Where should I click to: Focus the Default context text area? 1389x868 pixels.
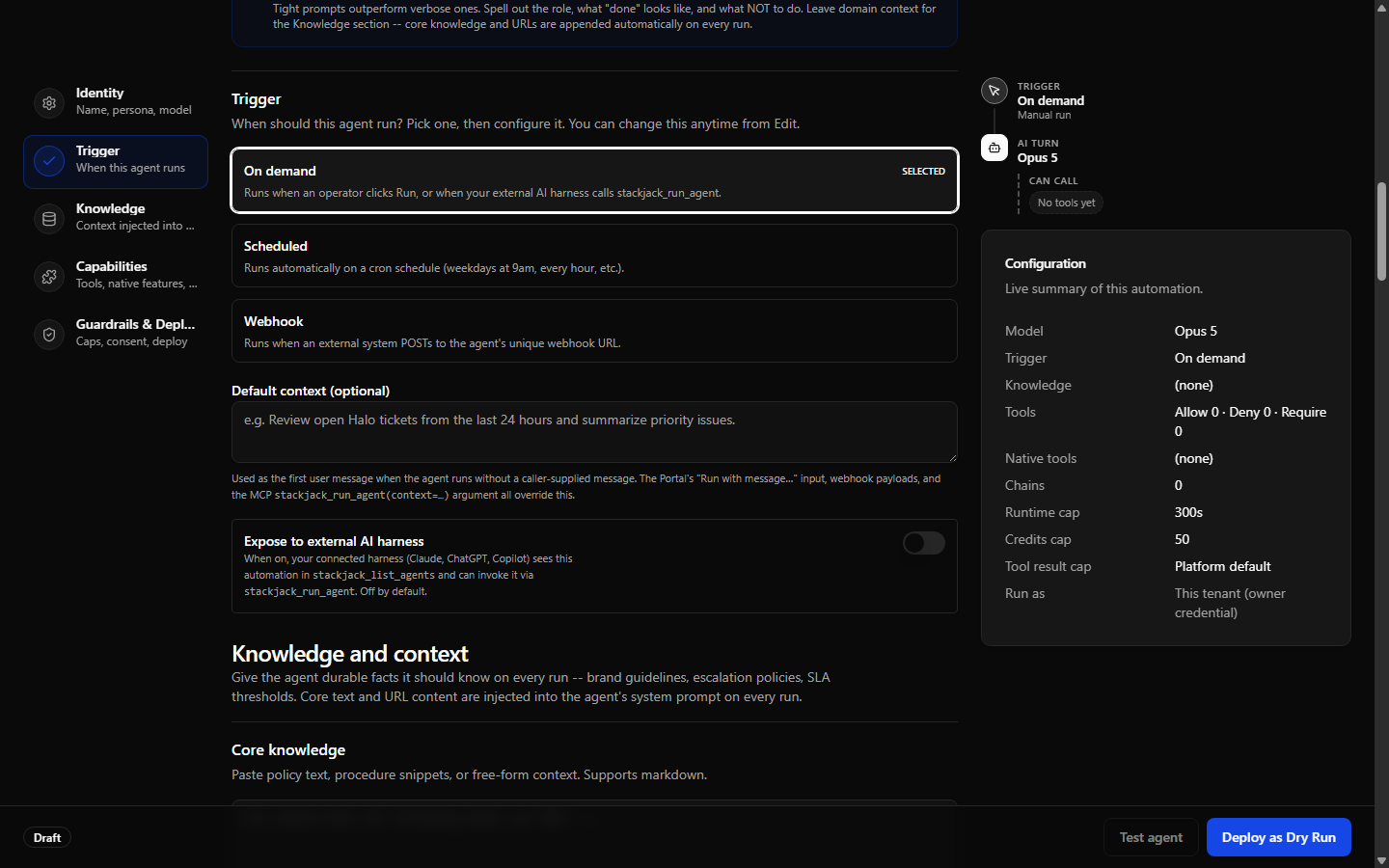coord(594,432)
